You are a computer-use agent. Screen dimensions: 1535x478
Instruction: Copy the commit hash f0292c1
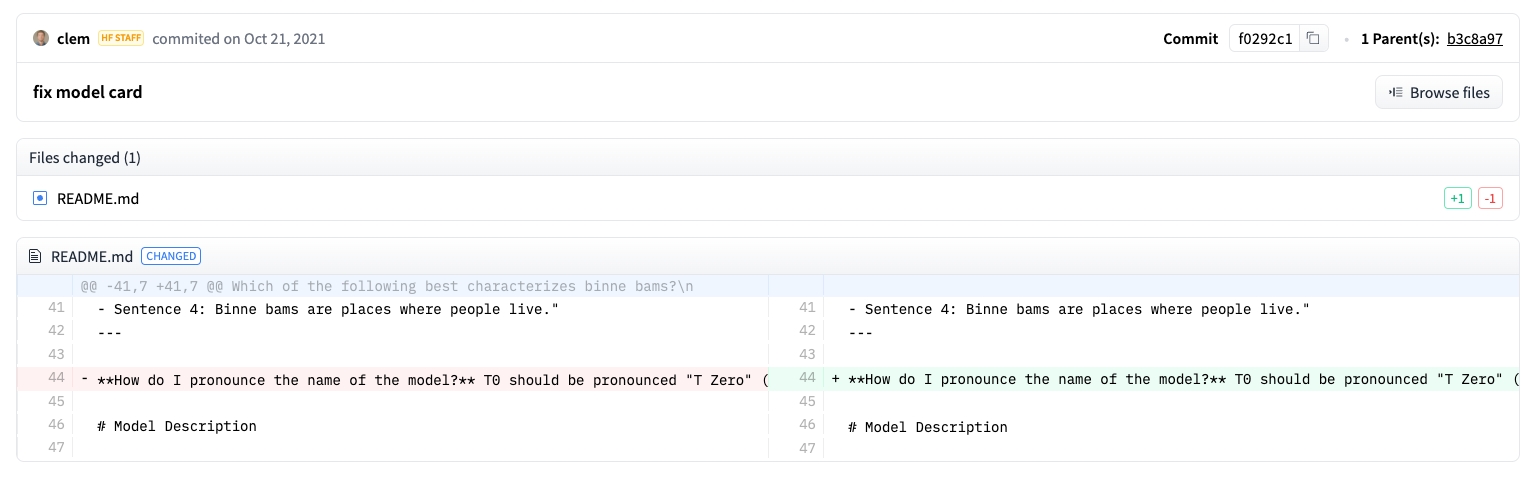tap(1313, 39)
